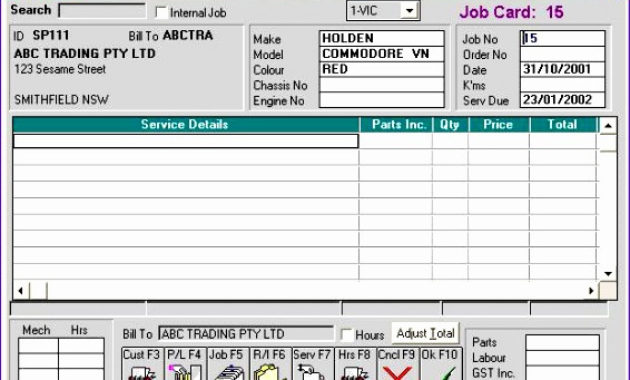Image resolution: width=630 pixels, height=380 pixels.
Task: Click the empty Chassis No field
Action: [x=382, y=85]
